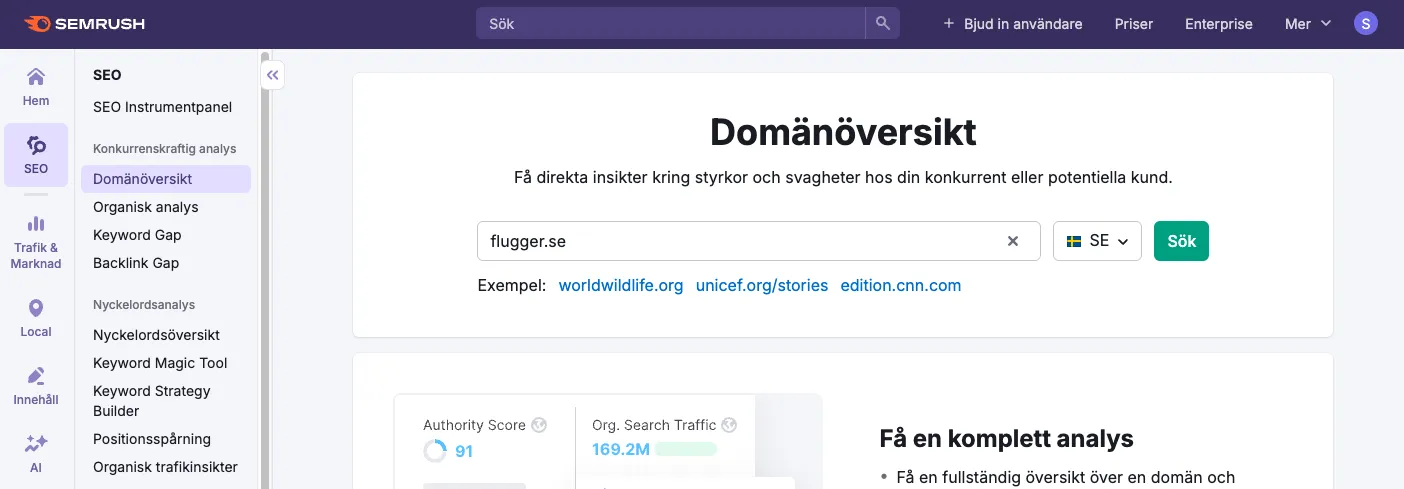Open Organisk analys
The image size is (1404, 489).
coord(146,207)
